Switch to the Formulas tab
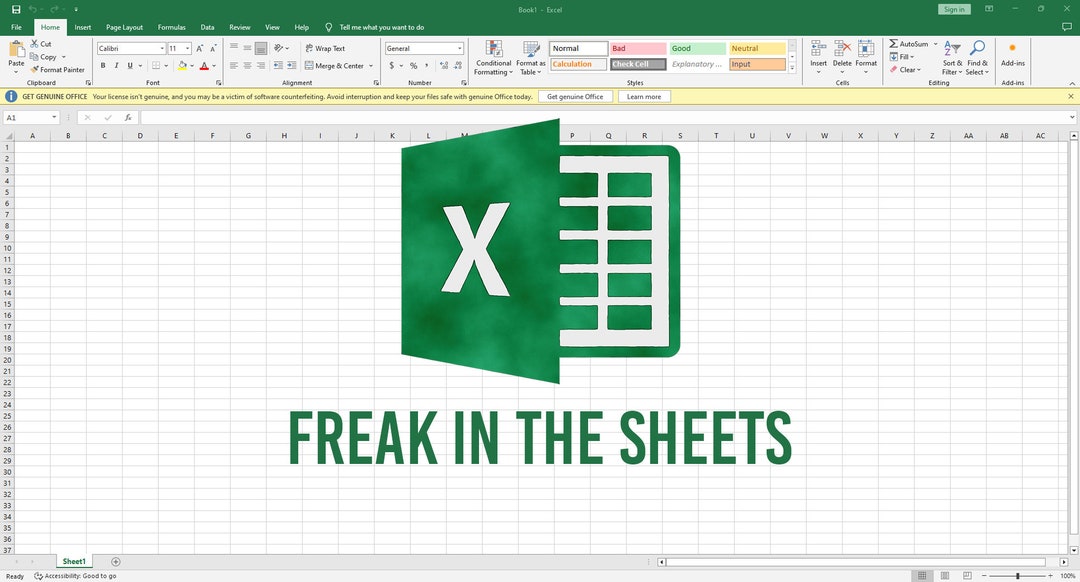Viewport: 1080px width, 582px height. tap(172, 28)
